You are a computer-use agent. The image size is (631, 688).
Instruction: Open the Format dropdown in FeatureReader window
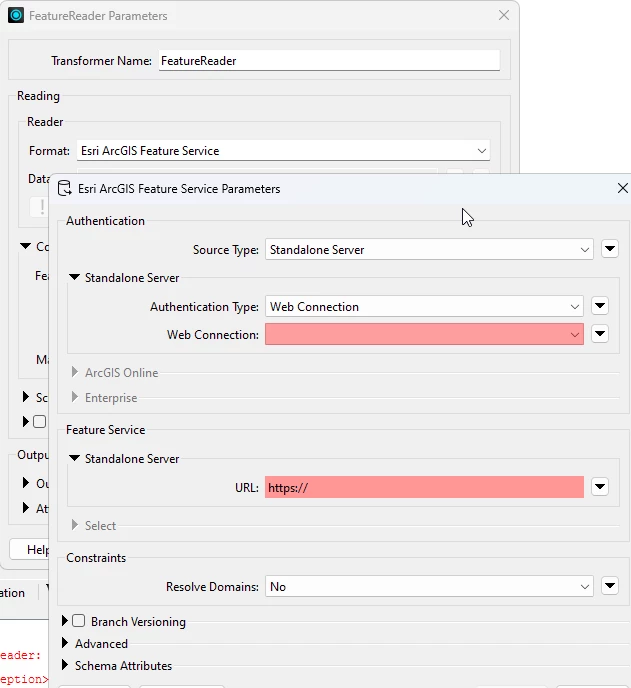pos(283,150)
